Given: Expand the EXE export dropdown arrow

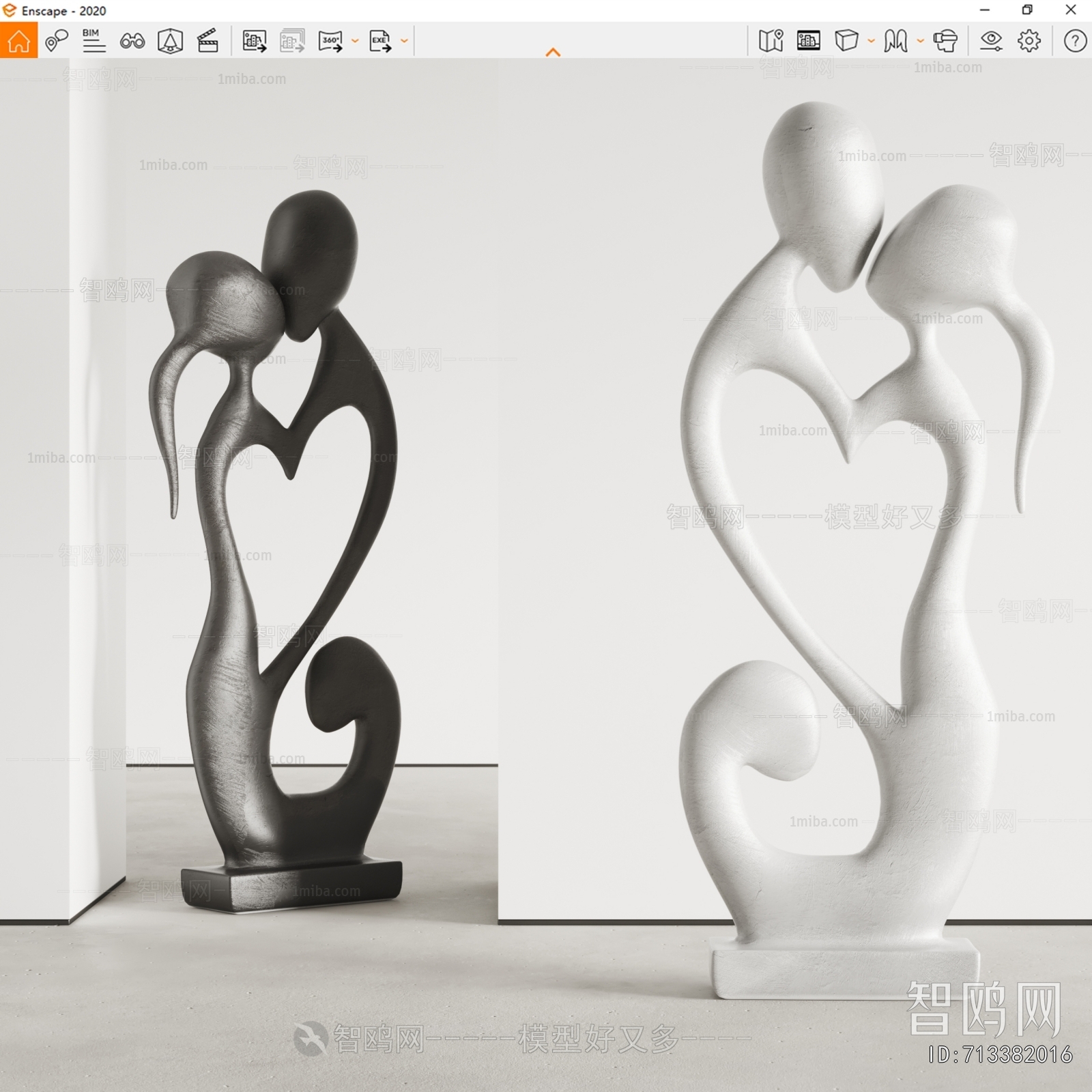Looking at the screenshot, I should tap(404, 41).
